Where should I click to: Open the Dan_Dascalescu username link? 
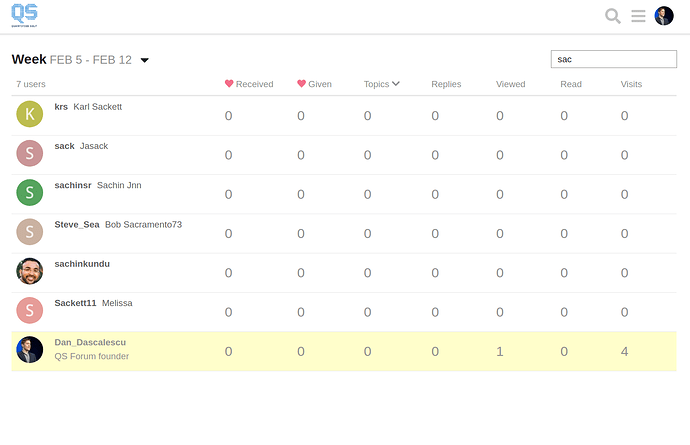point(90,342)
